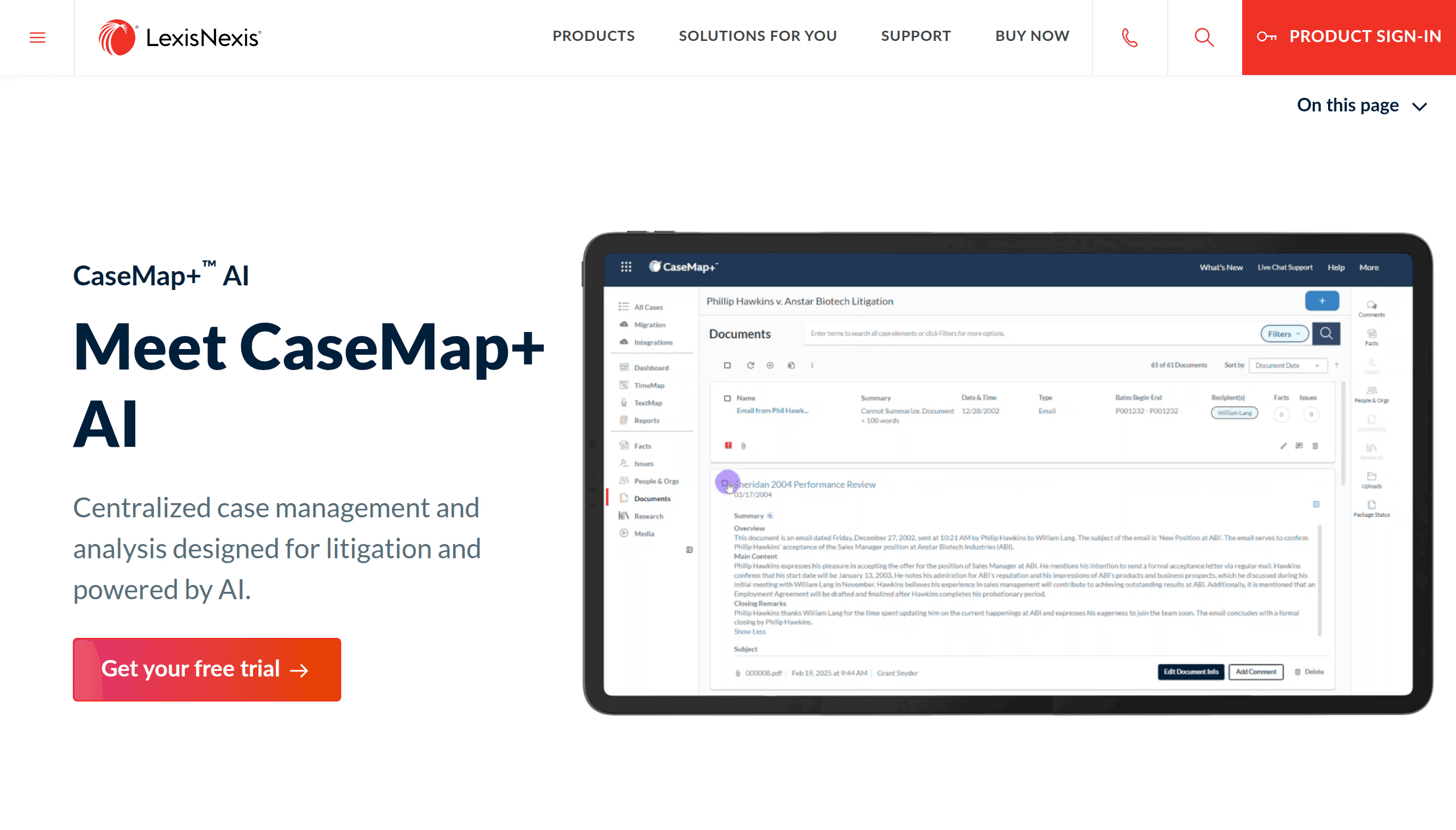Open the Document Date sort dropdown

click(1287, 366)
